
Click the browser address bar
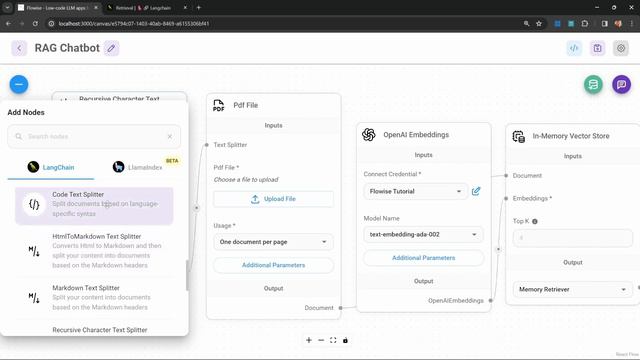coord(286,24)
